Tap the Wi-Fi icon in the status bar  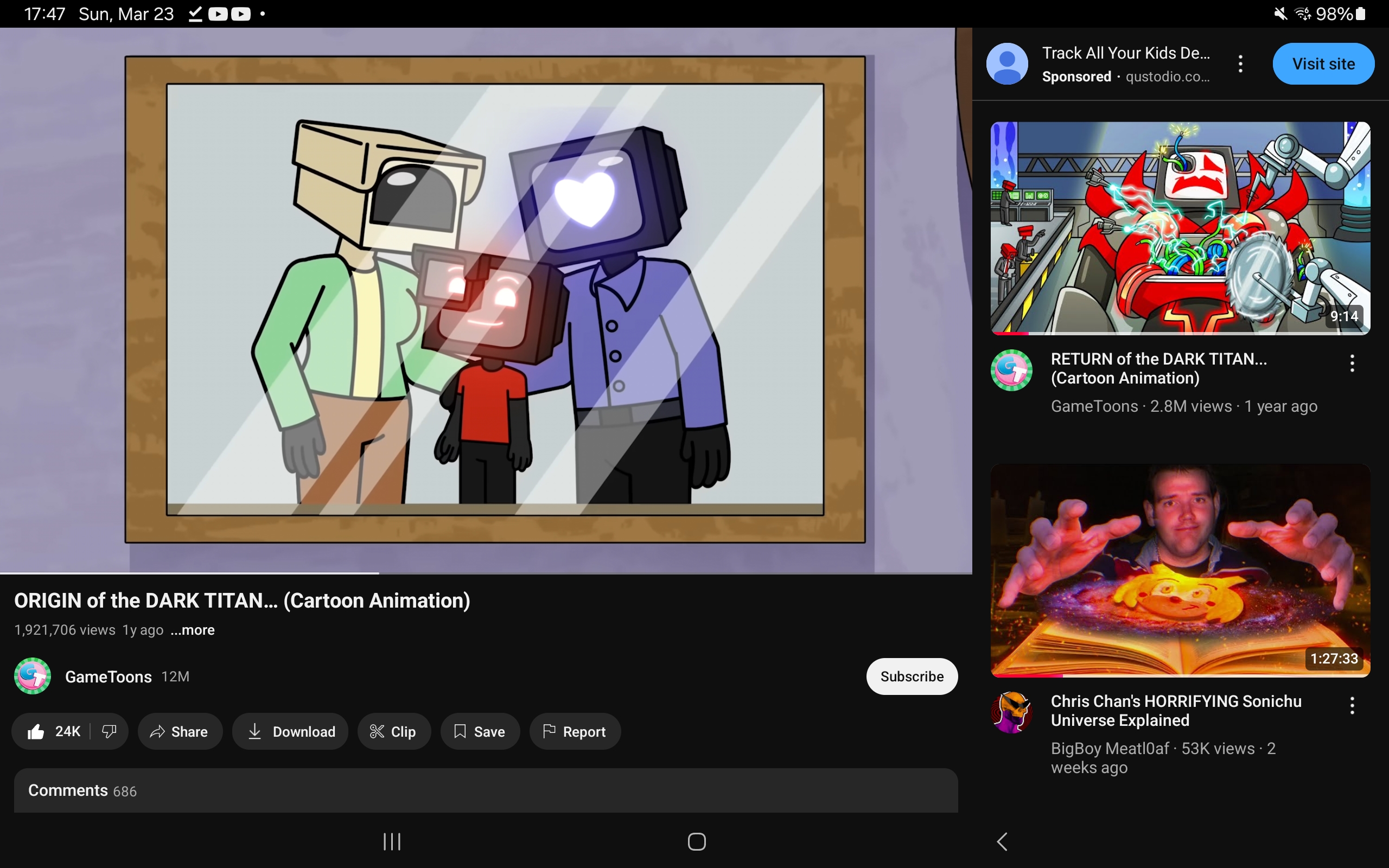click(x=1303, y=14)
